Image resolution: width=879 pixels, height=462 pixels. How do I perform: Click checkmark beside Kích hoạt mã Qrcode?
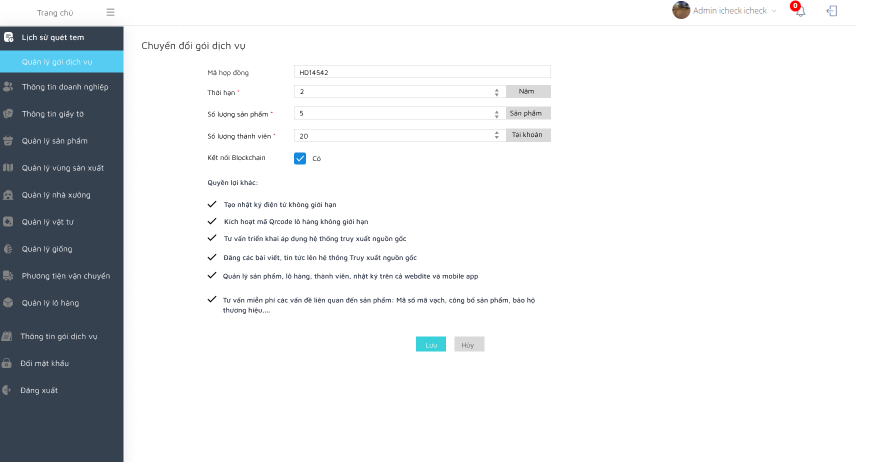(212, 221)
